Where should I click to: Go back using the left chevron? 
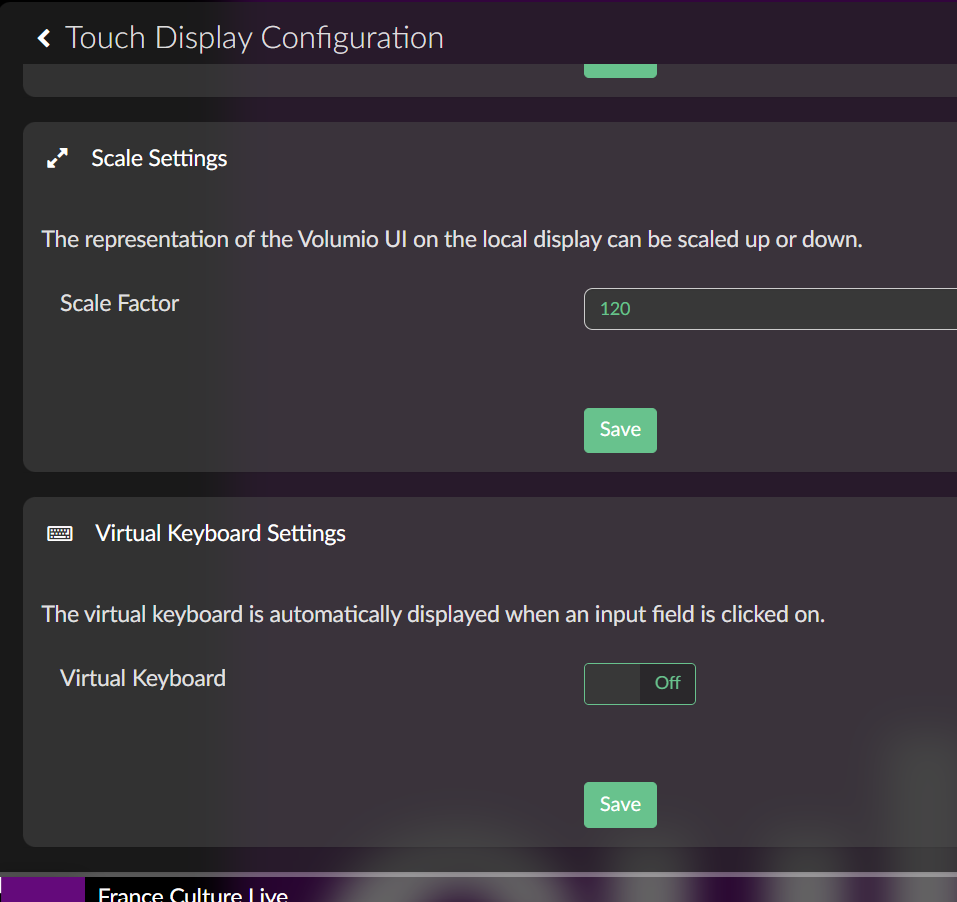(43, 38)
